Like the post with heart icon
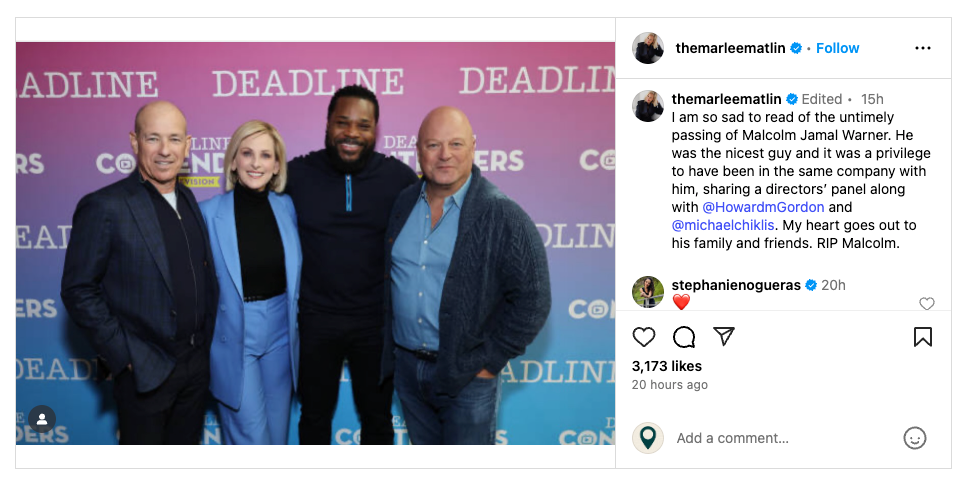Image resolution: width=964 pixels, height=480 pixels. point(644,337)
